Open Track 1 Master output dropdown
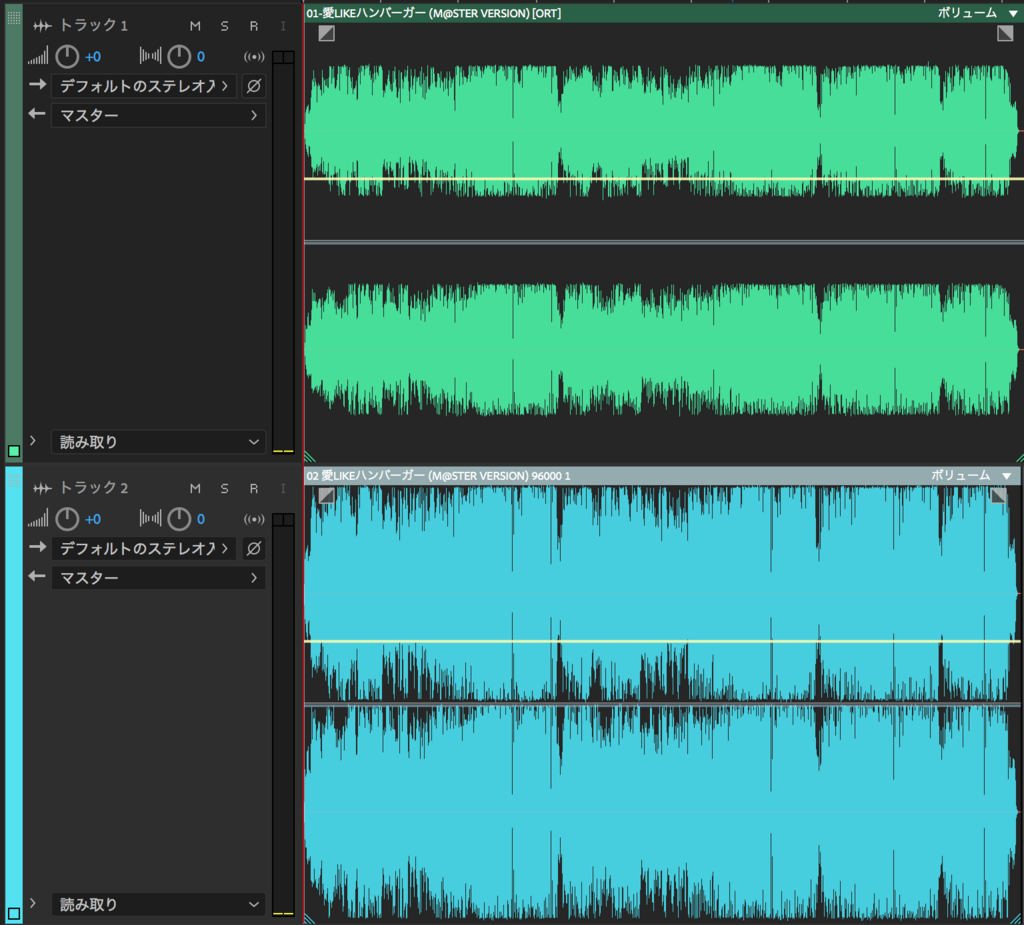This screenshot has height=925, width=1024. (x=159, y=116)
